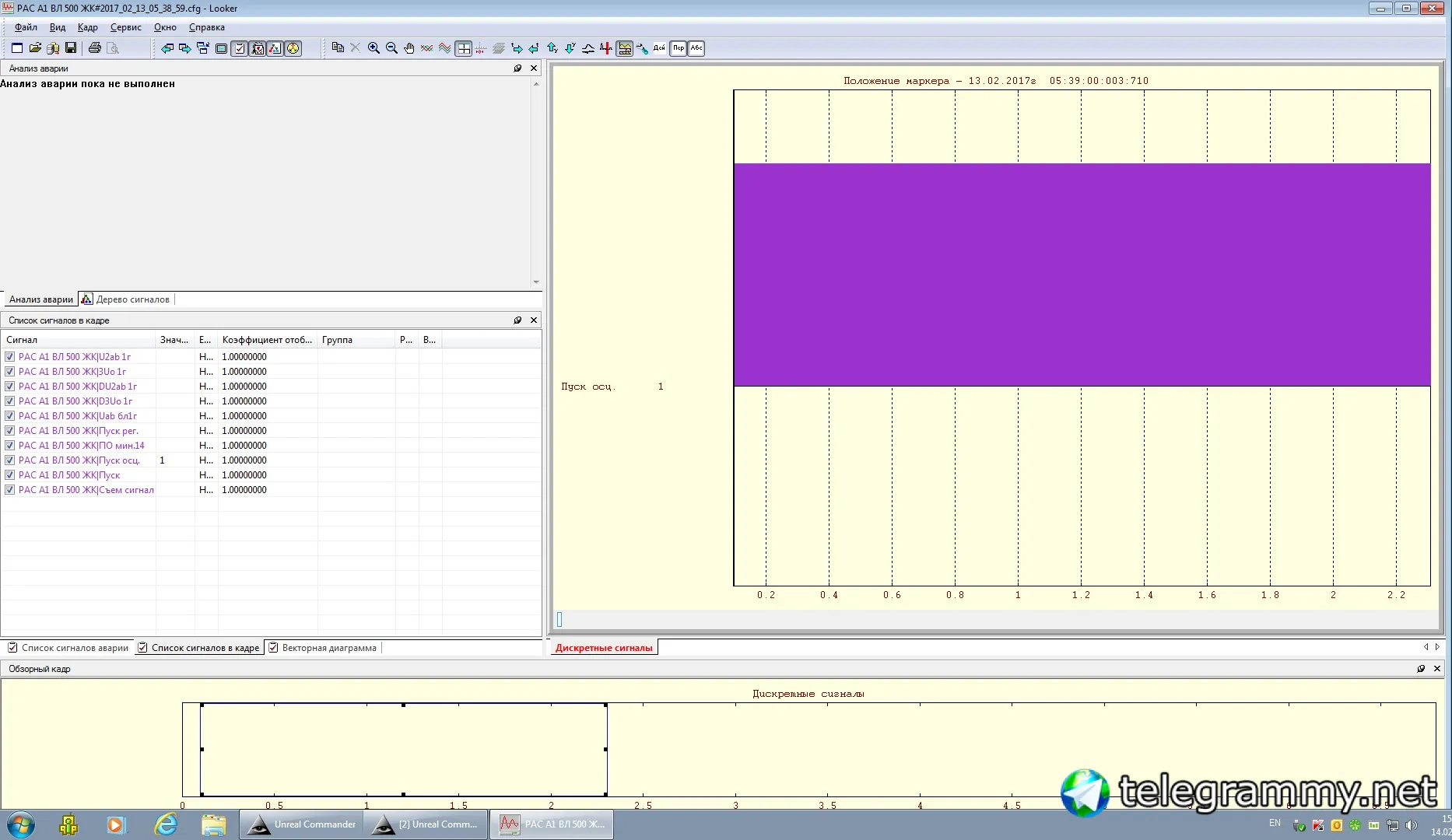
Task: Click the purple Пуск осц. signal bar
Action: click(1082, 275)
